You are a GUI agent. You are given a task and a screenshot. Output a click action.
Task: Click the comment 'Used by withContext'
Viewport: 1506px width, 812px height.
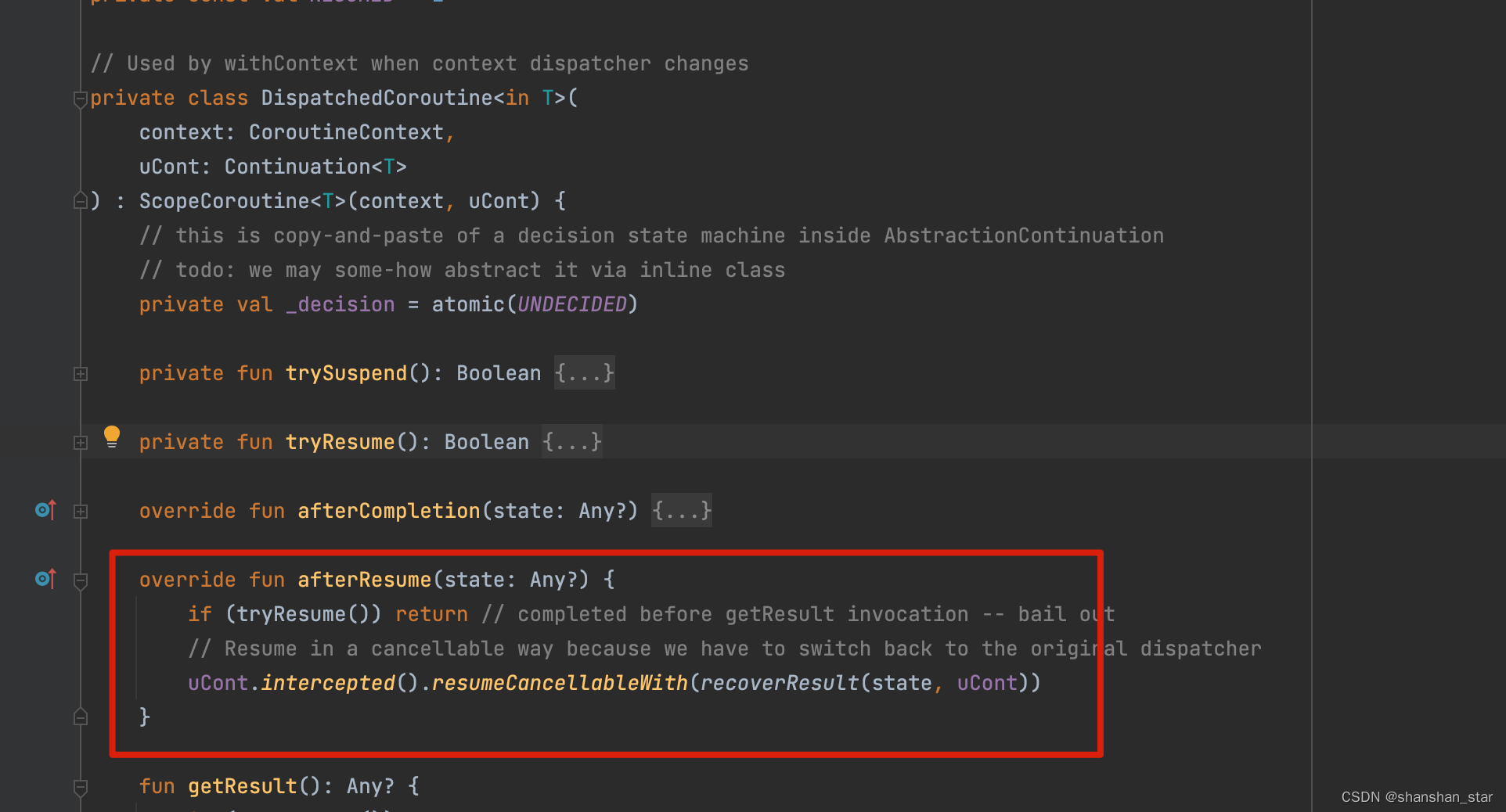tap(420, 63)
